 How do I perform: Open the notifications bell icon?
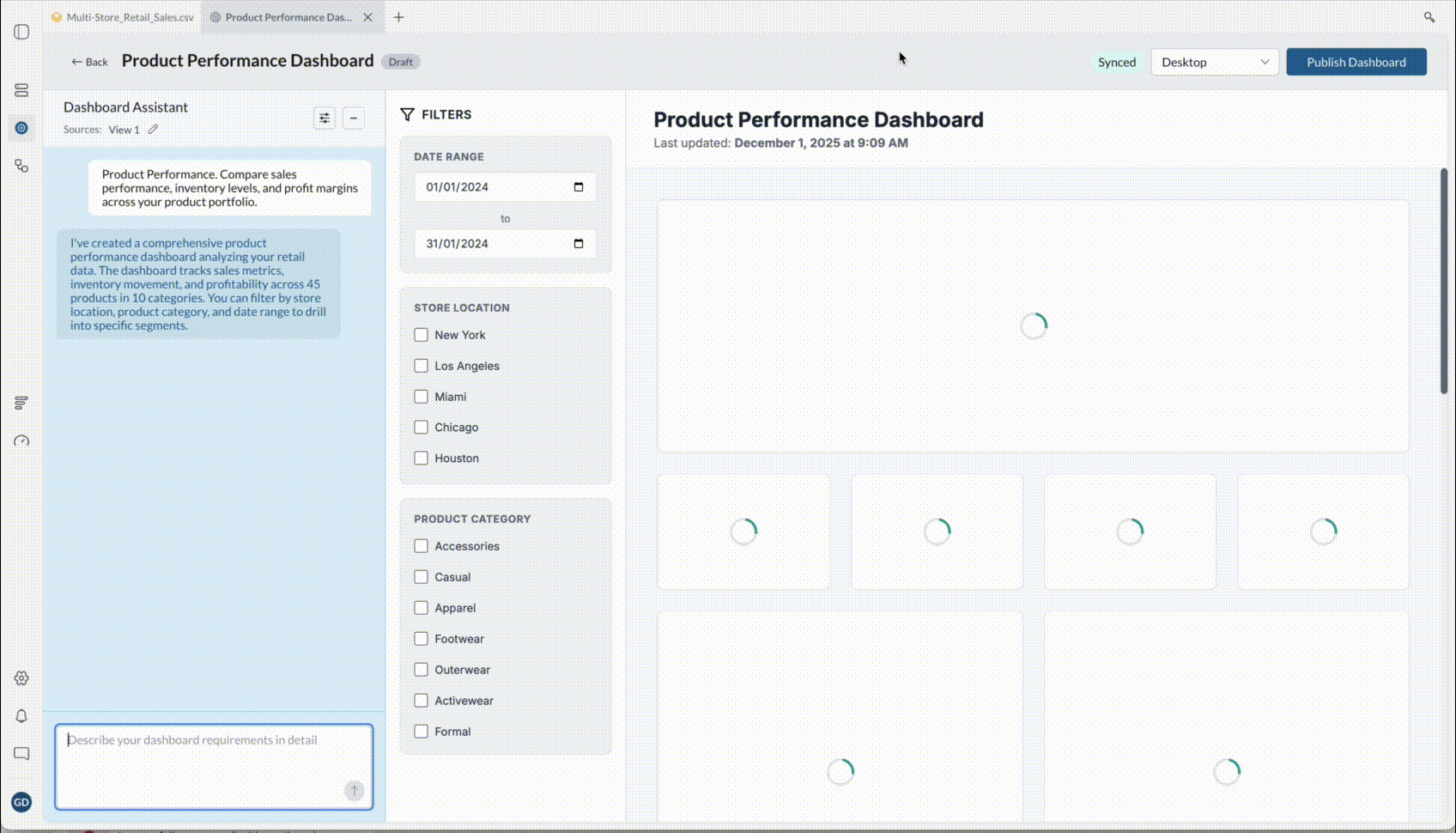tap(21, 716)
